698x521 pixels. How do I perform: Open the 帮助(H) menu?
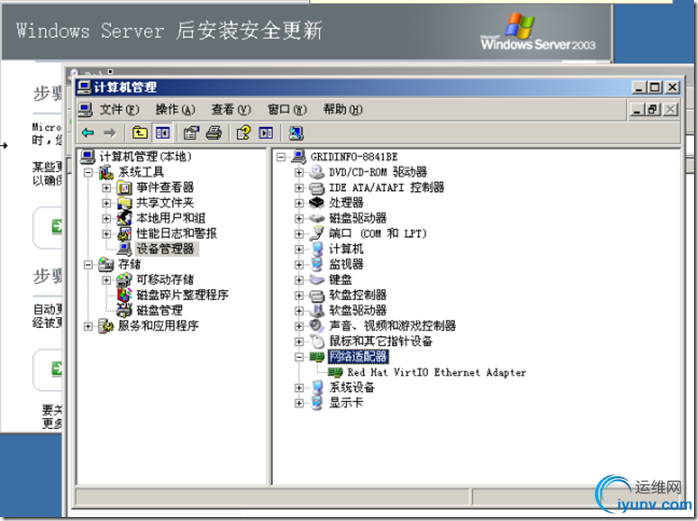pos(343,110)
